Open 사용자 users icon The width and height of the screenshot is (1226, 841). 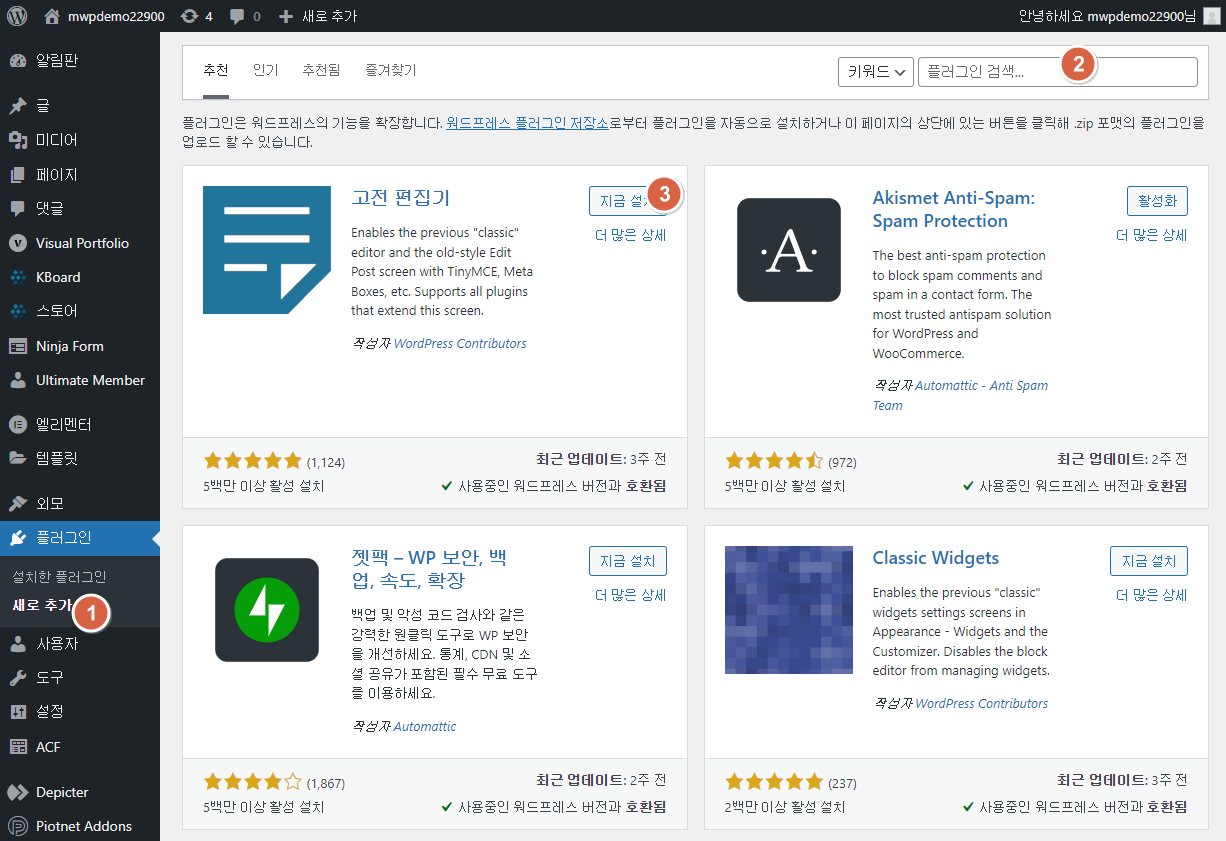click(17, 643)
